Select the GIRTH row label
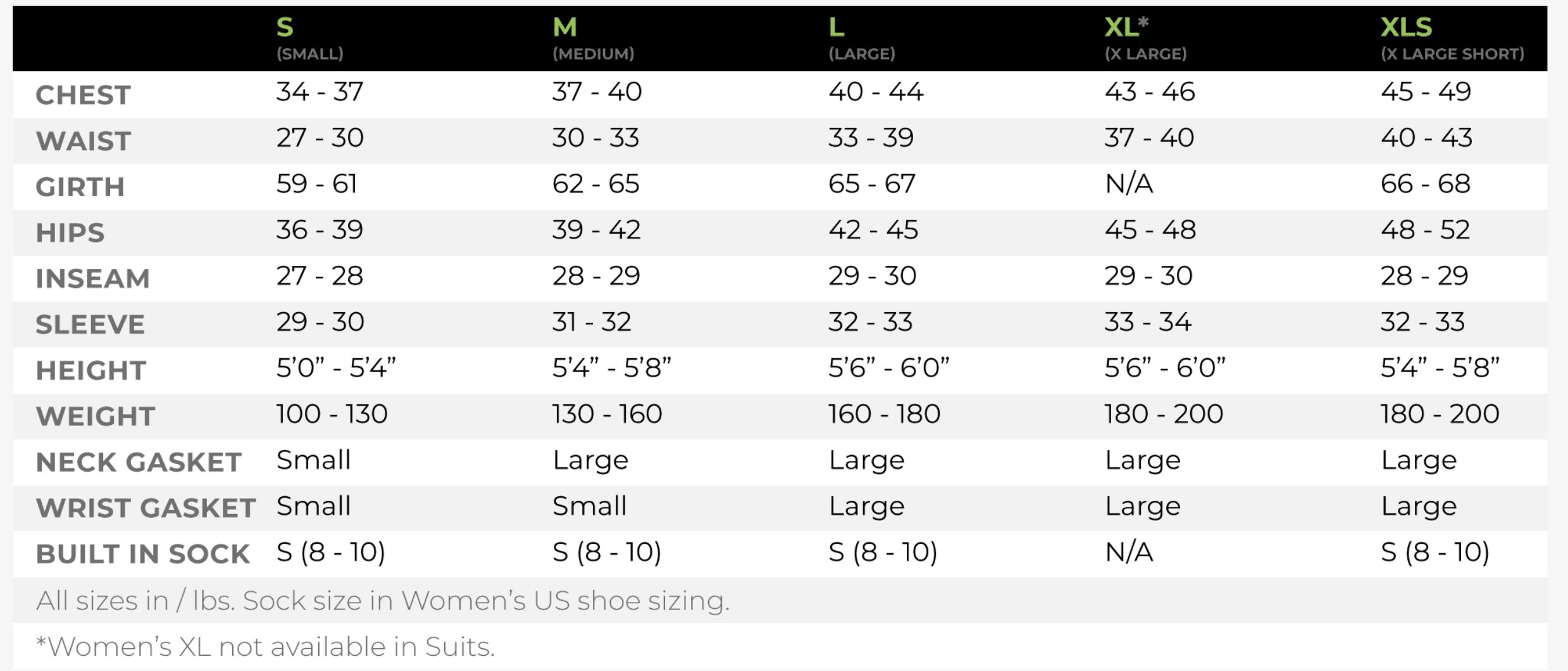1568x671 pixels. click(x=80, y=187)
